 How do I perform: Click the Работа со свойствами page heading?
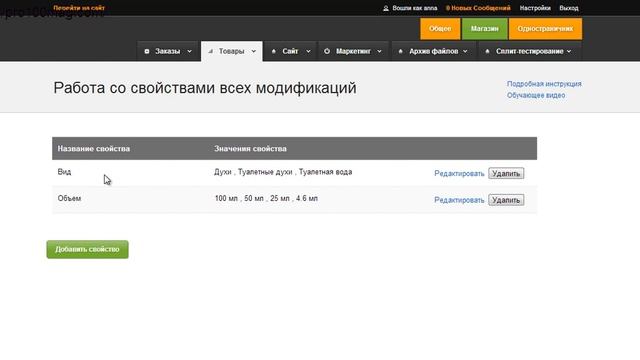tap(205, 88)
